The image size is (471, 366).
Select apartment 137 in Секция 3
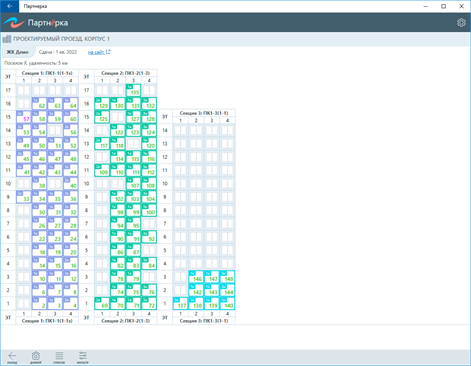point(180,304)
